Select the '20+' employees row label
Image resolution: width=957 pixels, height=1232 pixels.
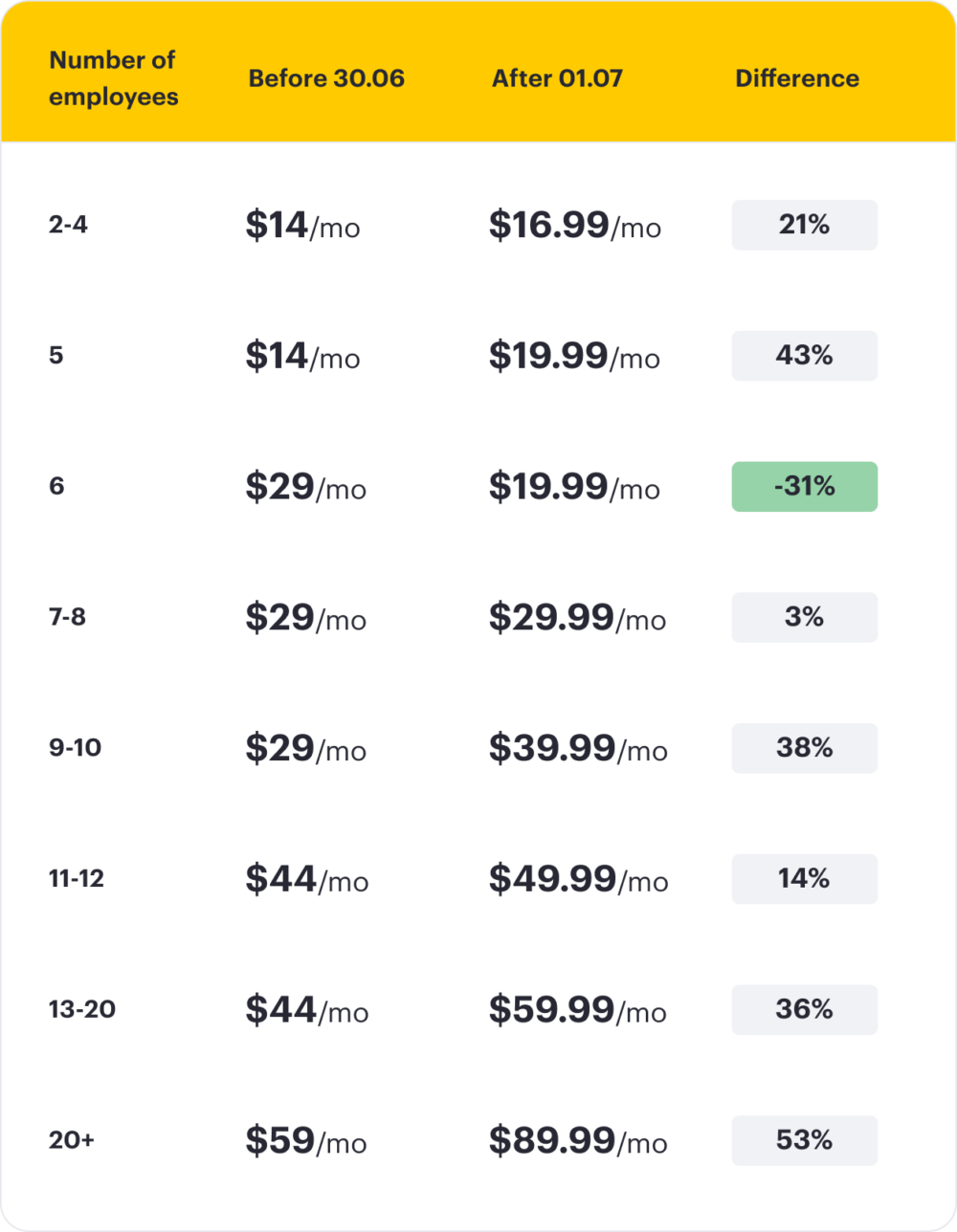(72, 1140)
